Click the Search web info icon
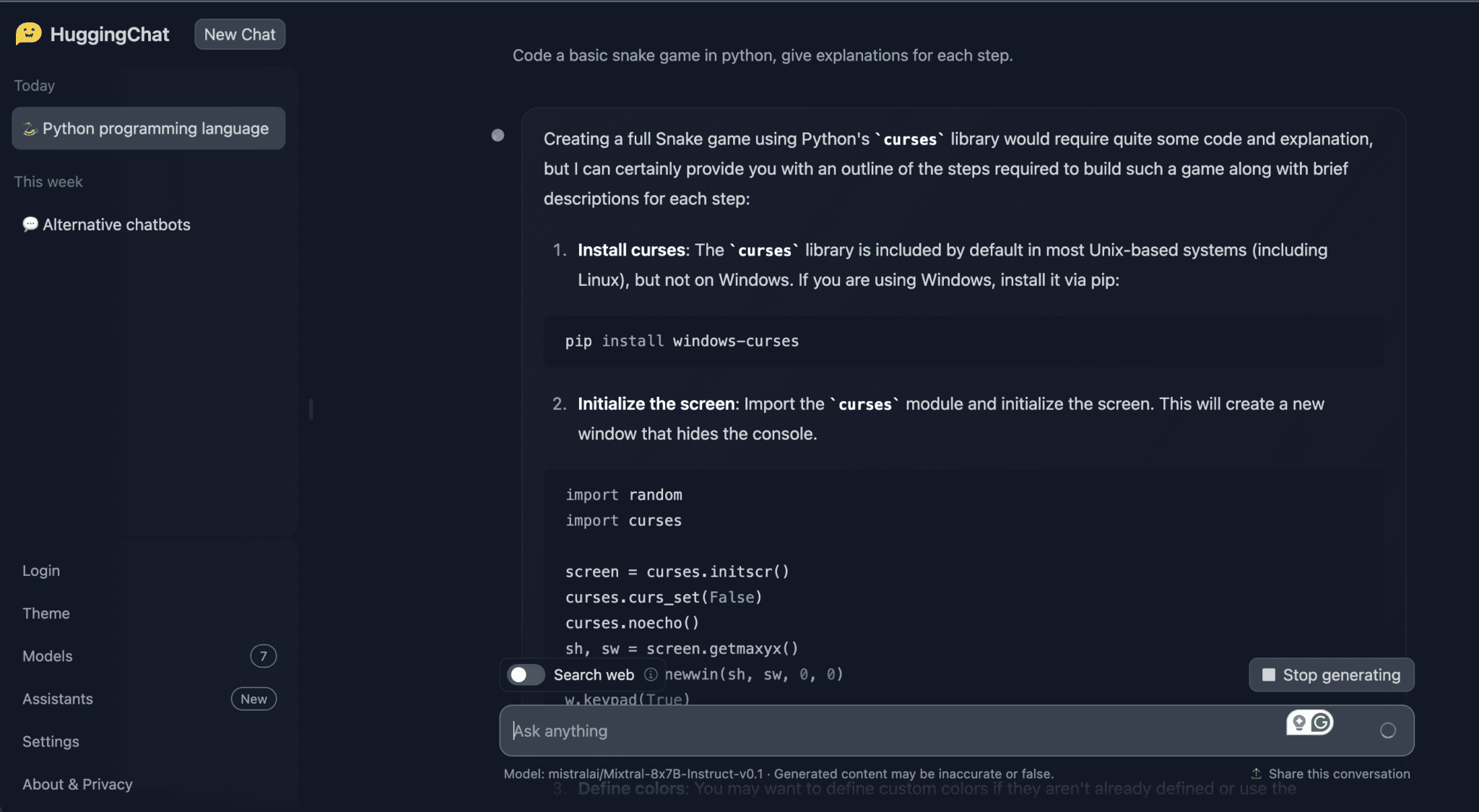This screenshot has height=812, width=1479. coord(651,674)
